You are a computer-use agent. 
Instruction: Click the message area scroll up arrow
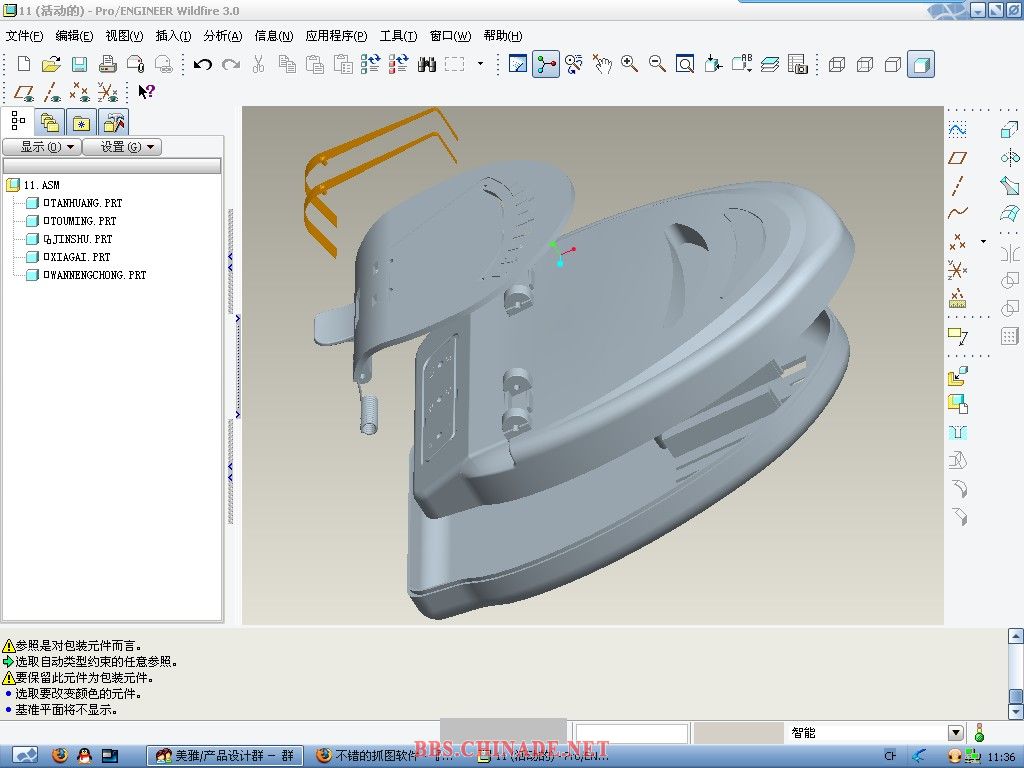pos(1016,635)
